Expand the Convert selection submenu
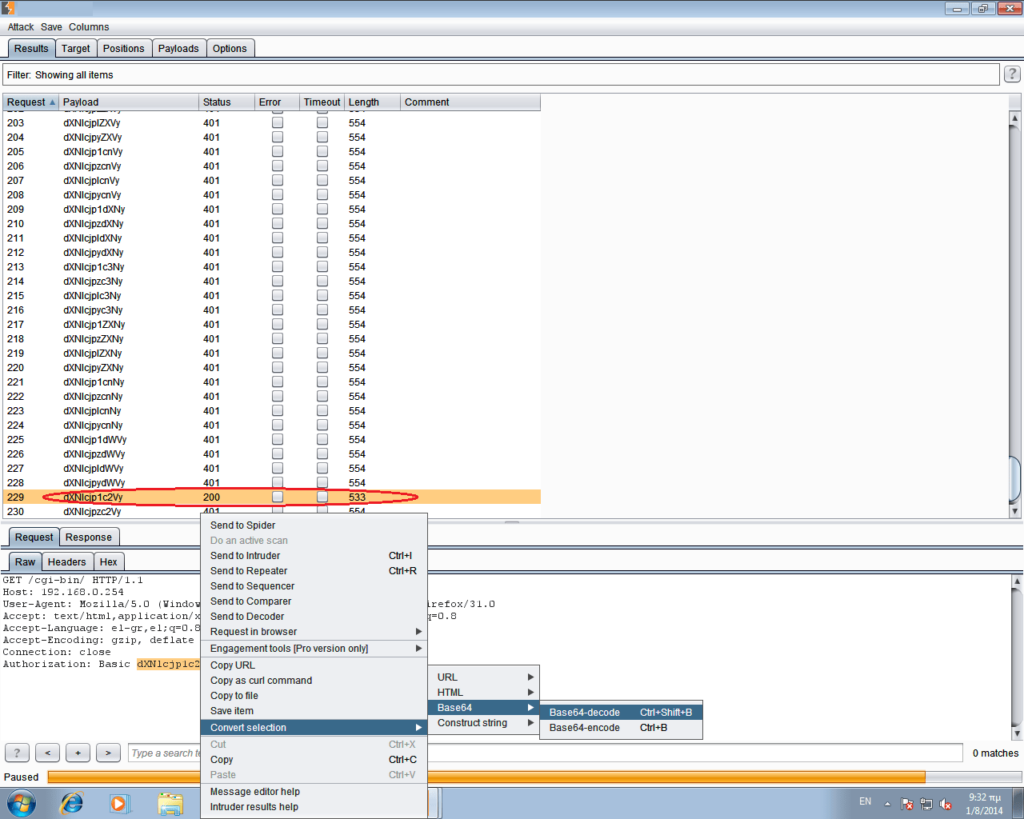This screenshot has height=819, width=1024. [314, 728]
